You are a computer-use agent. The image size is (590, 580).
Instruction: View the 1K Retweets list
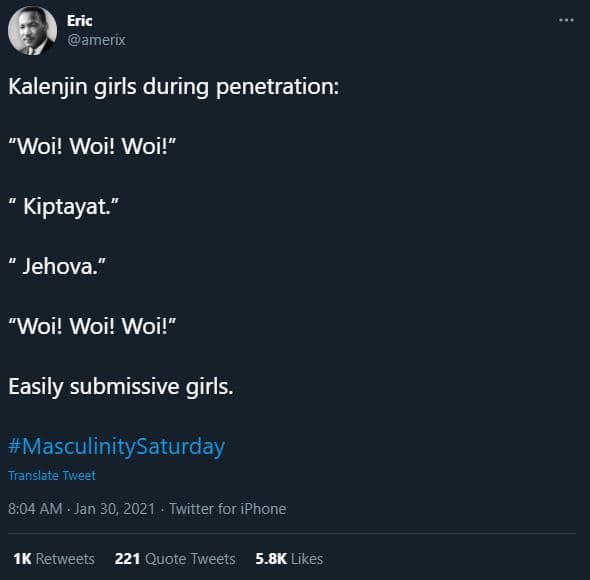point(54,559)
